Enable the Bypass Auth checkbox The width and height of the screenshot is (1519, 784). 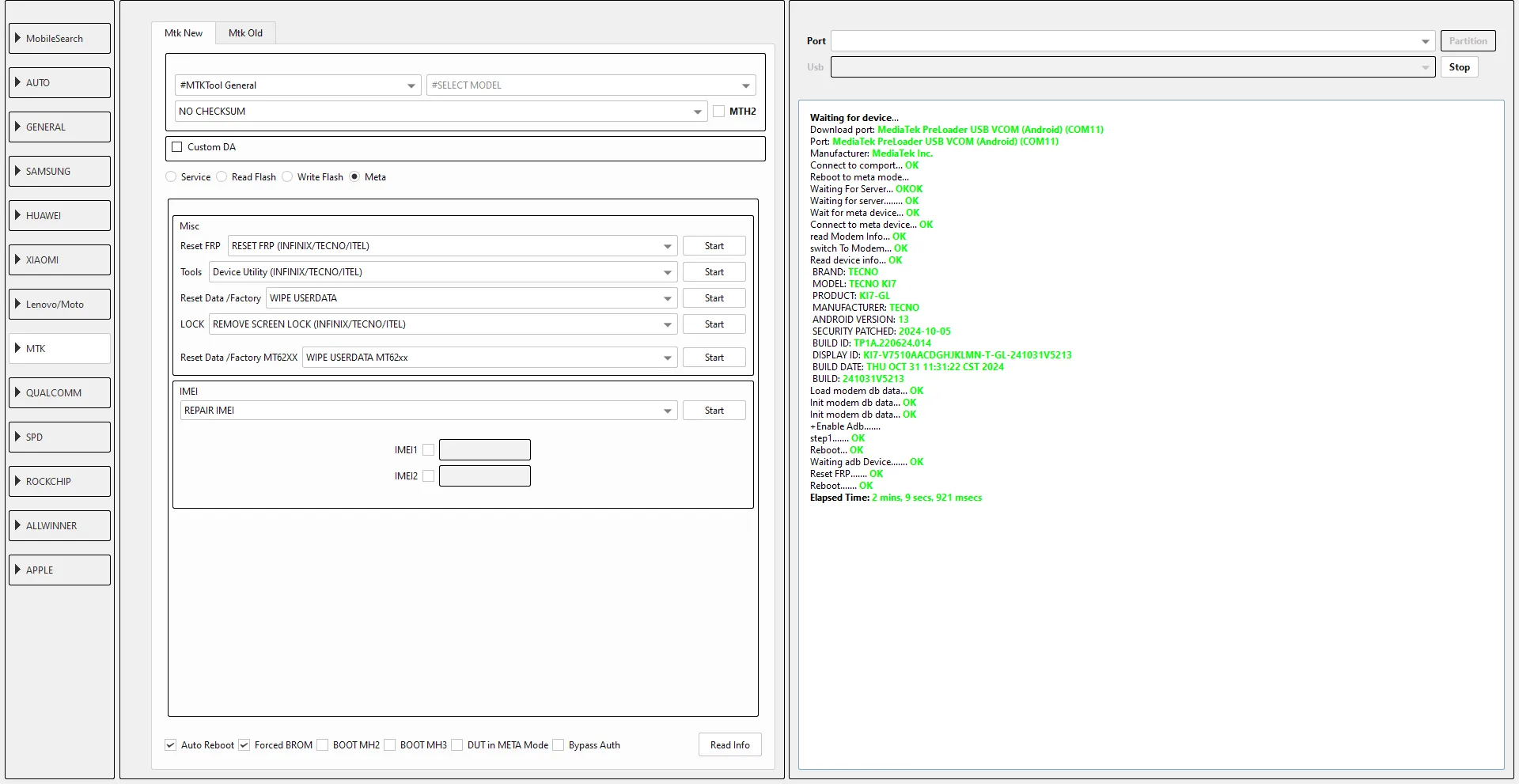(559, 745)
